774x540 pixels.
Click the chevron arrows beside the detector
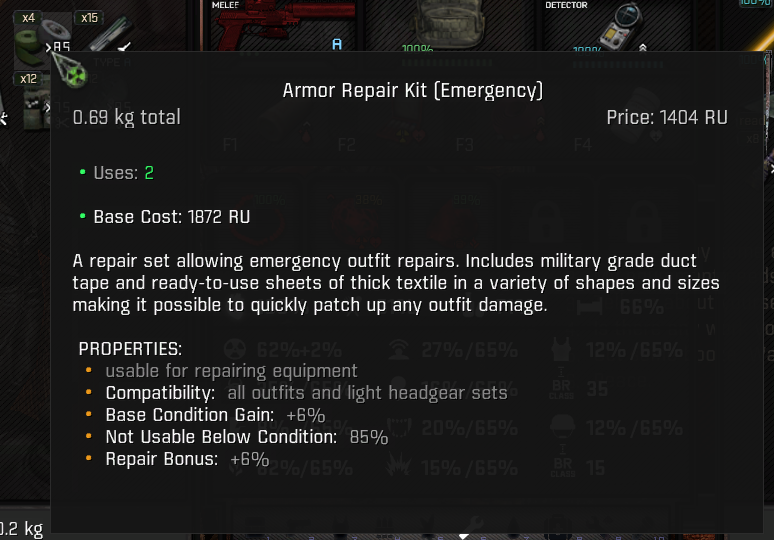click(642, 46)
